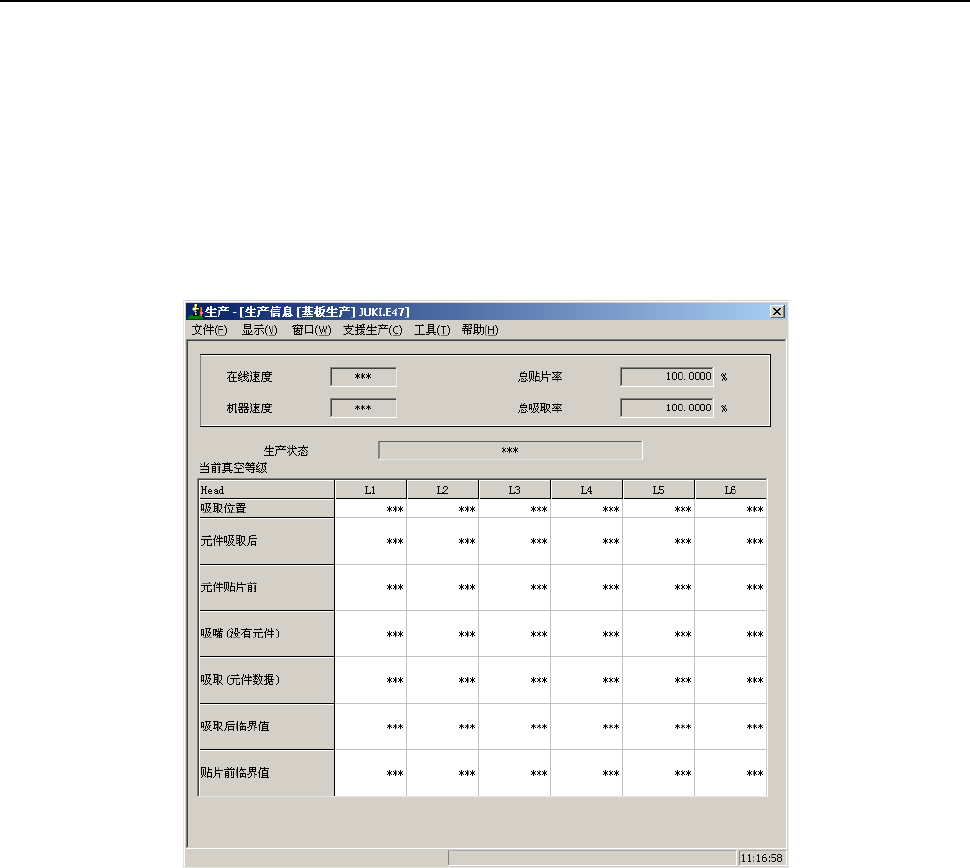The width and height of the screenshot is (970, 868).
Task: Open the 工具(T) menu
Action: pos(432,330)
